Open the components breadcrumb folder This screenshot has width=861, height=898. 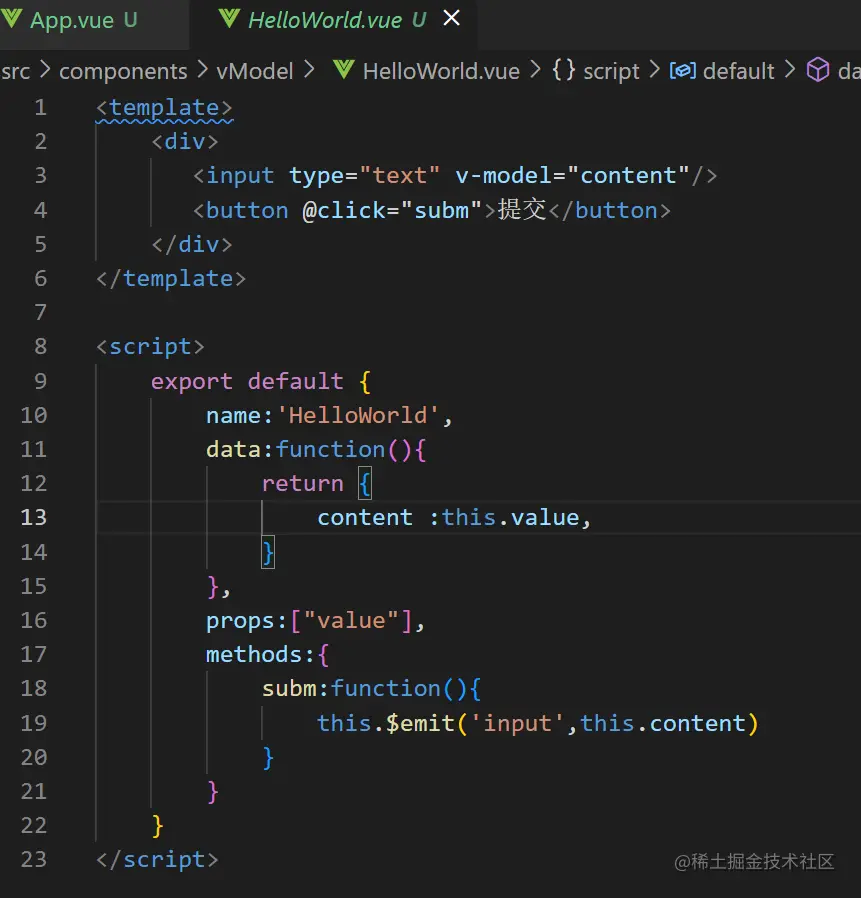click(x=123, y=71)
